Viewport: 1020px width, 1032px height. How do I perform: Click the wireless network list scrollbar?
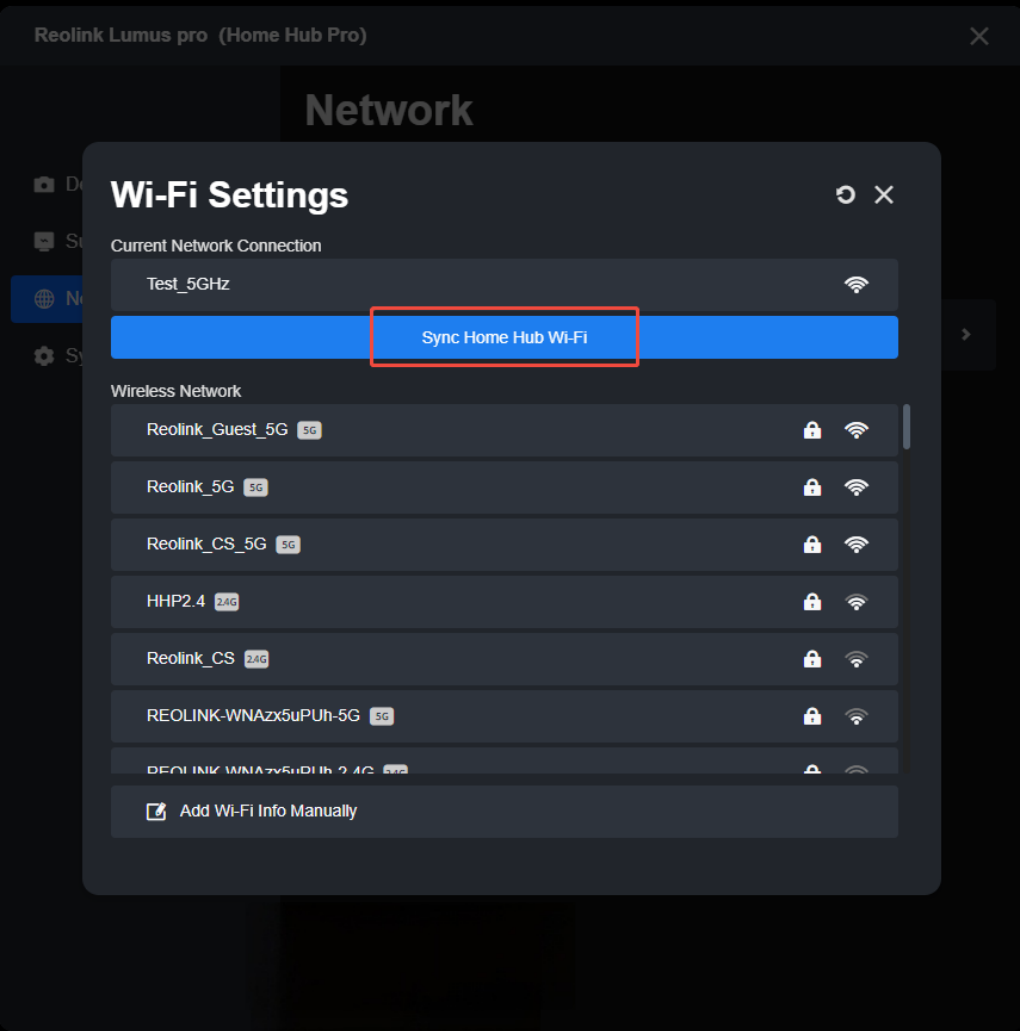tap(907, 427)
